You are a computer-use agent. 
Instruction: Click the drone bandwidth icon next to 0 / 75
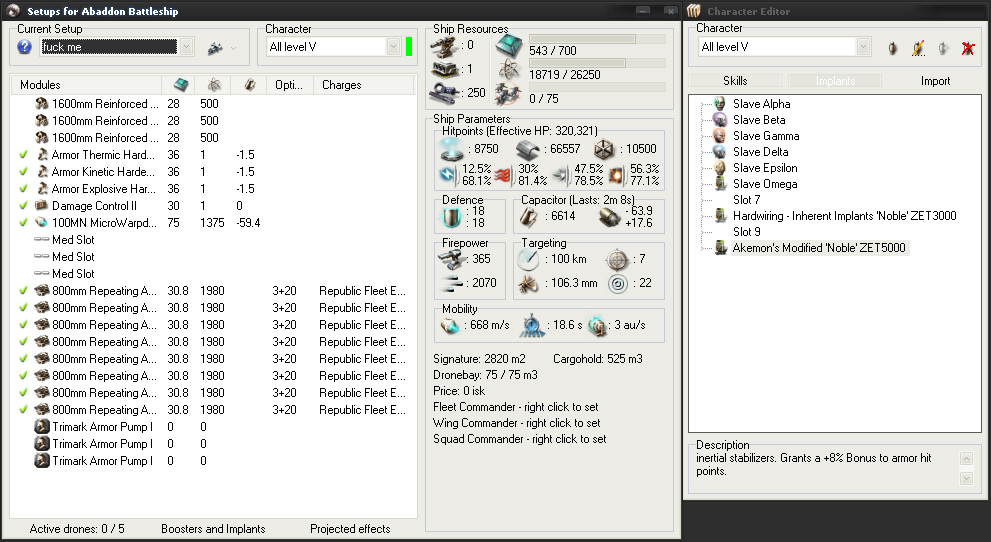509,94
